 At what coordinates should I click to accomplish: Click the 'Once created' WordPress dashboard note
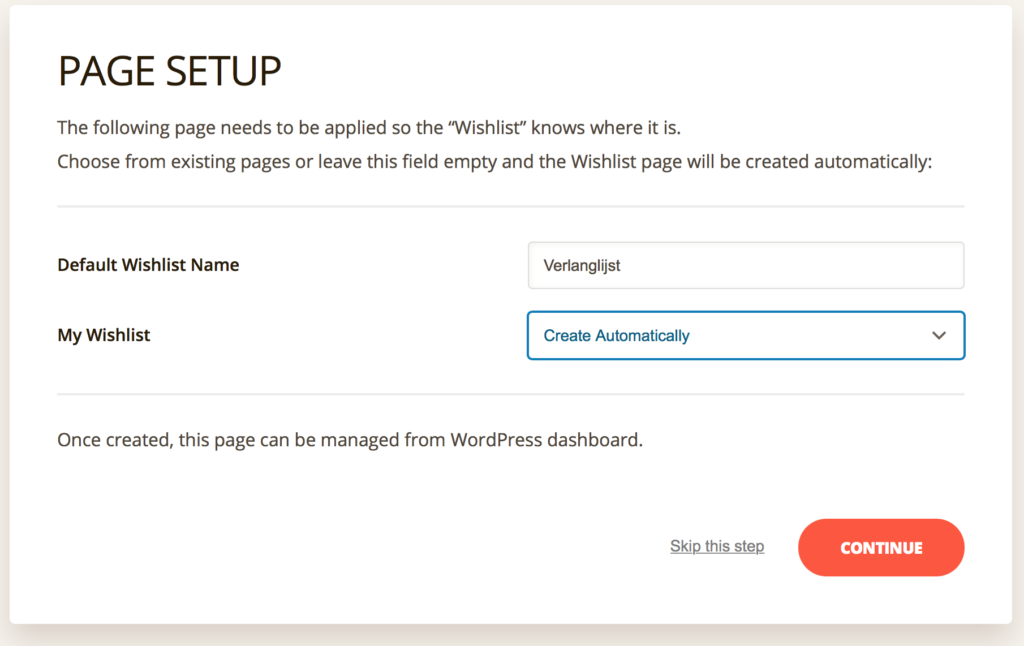[x=350, y=440]
